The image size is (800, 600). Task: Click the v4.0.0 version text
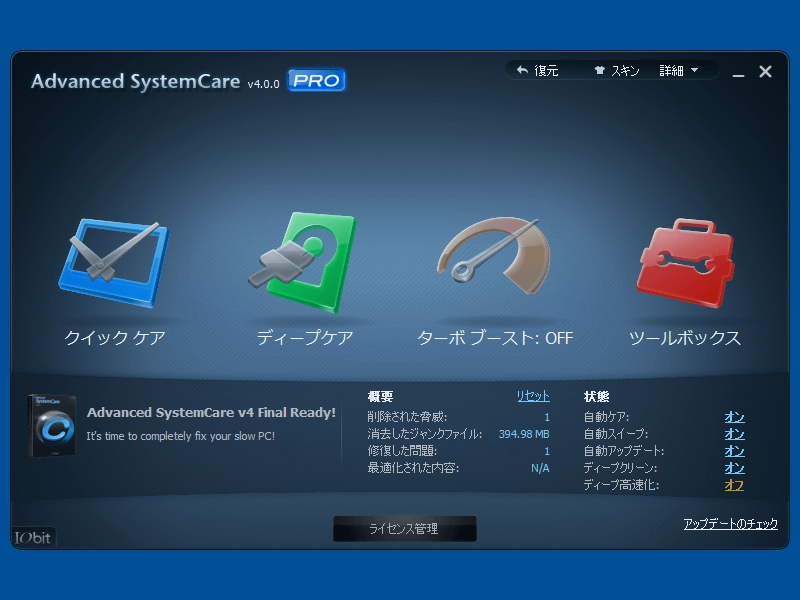click(x=264, y=84)
